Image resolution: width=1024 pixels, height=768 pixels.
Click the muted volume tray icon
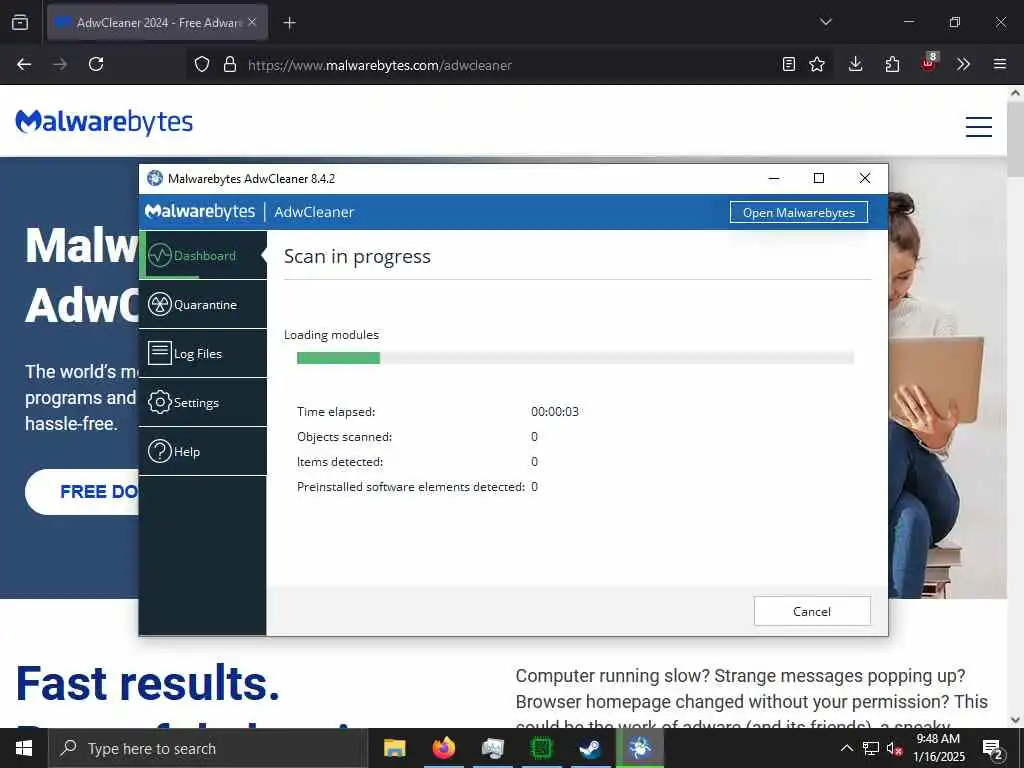894,749
